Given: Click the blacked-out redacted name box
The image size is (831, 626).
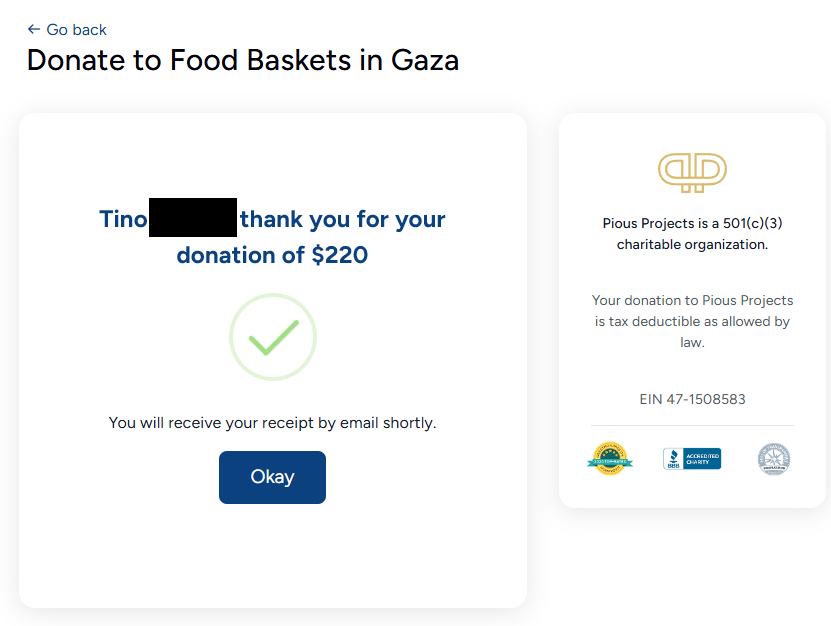Looking at the screenshot, I should coord(192,218).
